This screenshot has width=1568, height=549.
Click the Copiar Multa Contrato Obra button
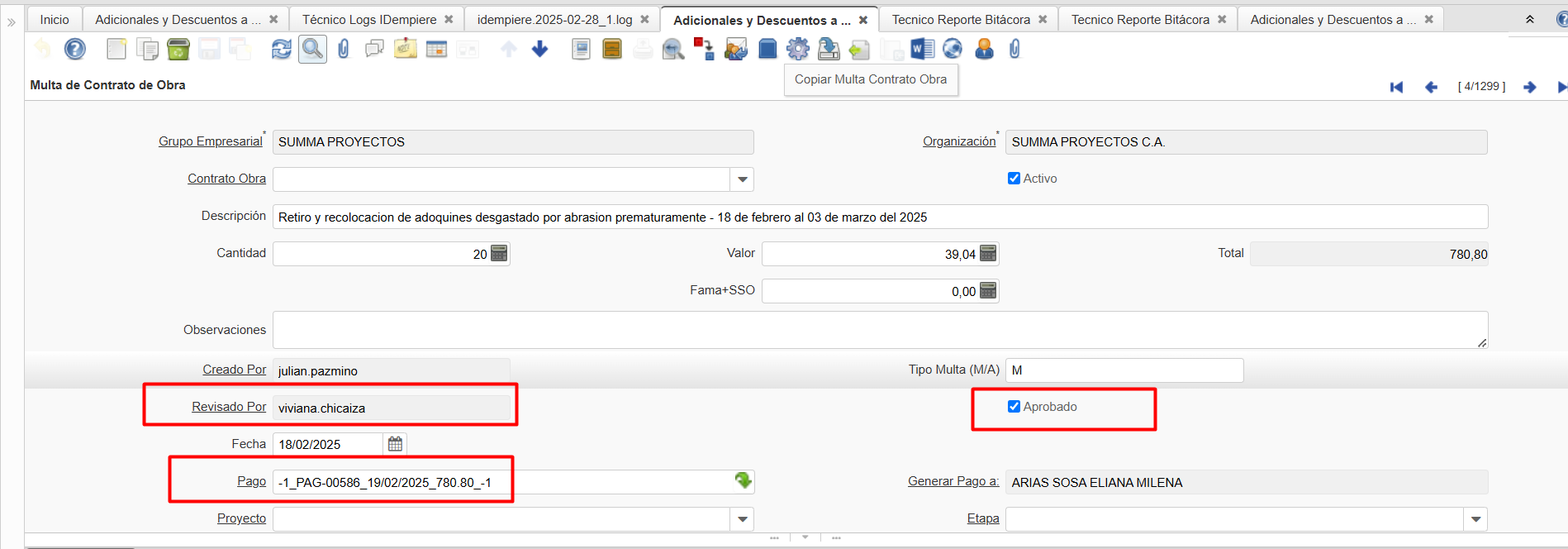coord(871,79)
